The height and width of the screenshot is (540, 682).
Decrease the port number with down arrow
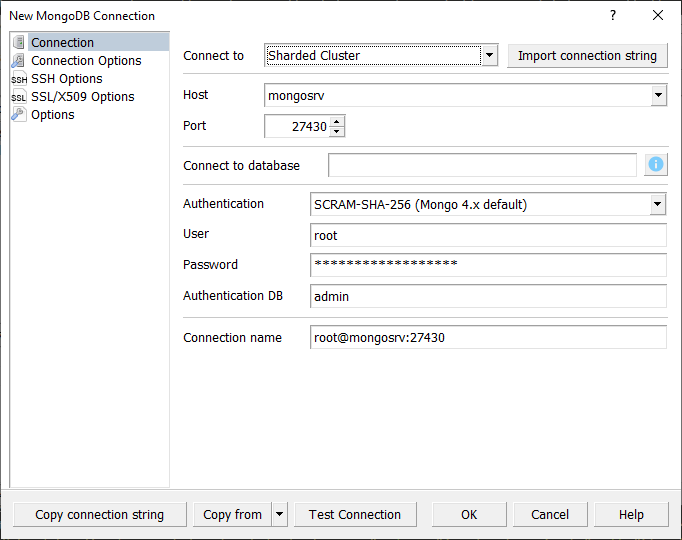pyautogui.click(x=337, y=131)
